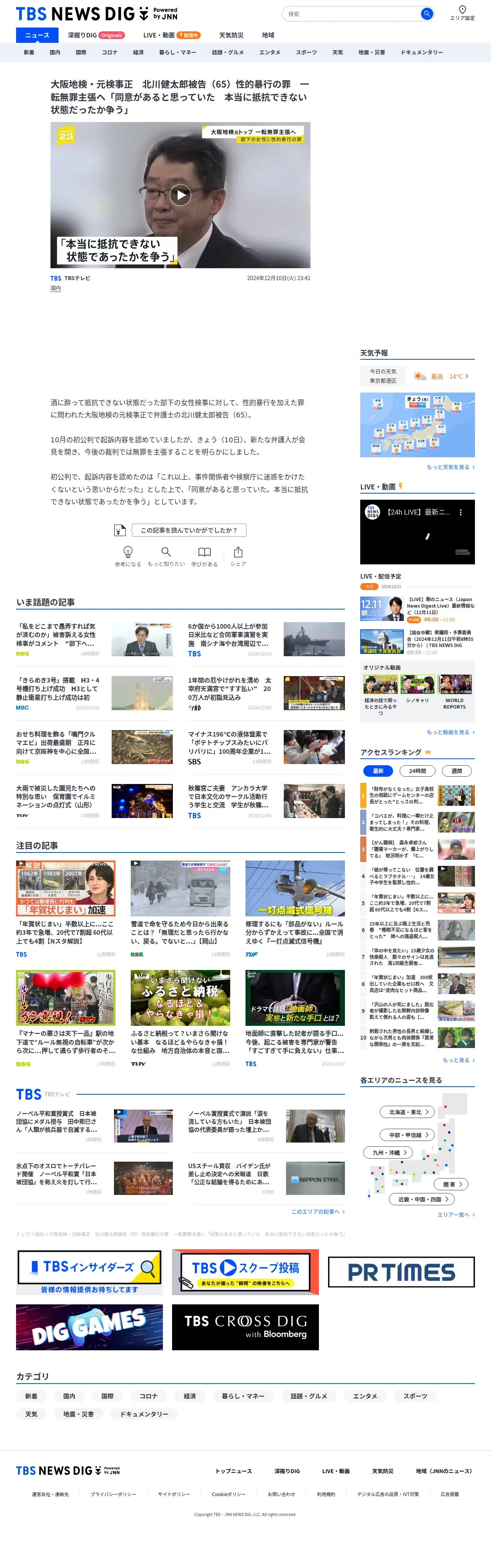Click the 地震・災害 category chip at the bottom
Viewport: 491px width, 1568px height.
coord(78,1414)
